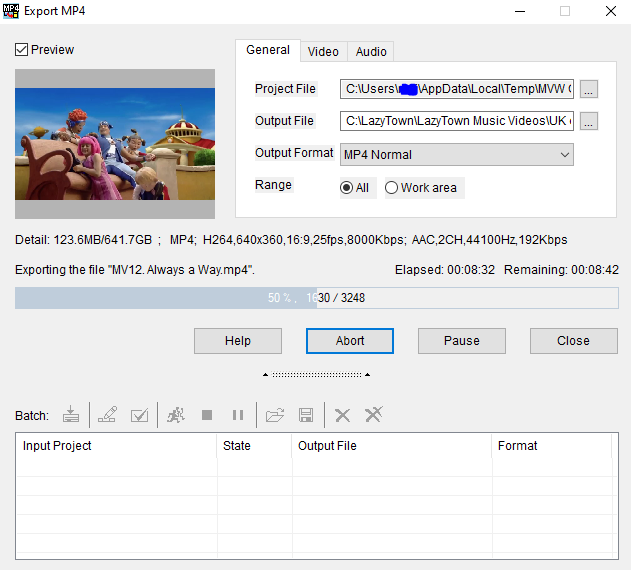Delete the selected batch item with the X icon
631x570 pixels.
(342, 415)
